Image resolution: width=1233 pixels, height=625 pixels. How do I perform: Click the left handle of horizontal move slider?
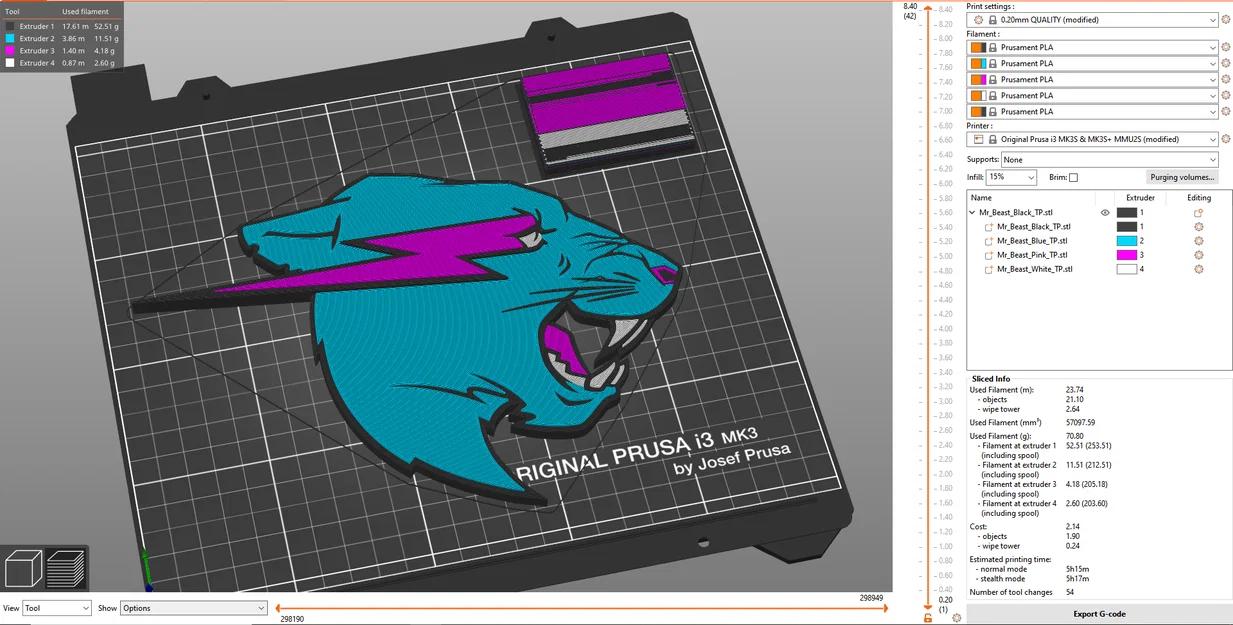(279, 608)
